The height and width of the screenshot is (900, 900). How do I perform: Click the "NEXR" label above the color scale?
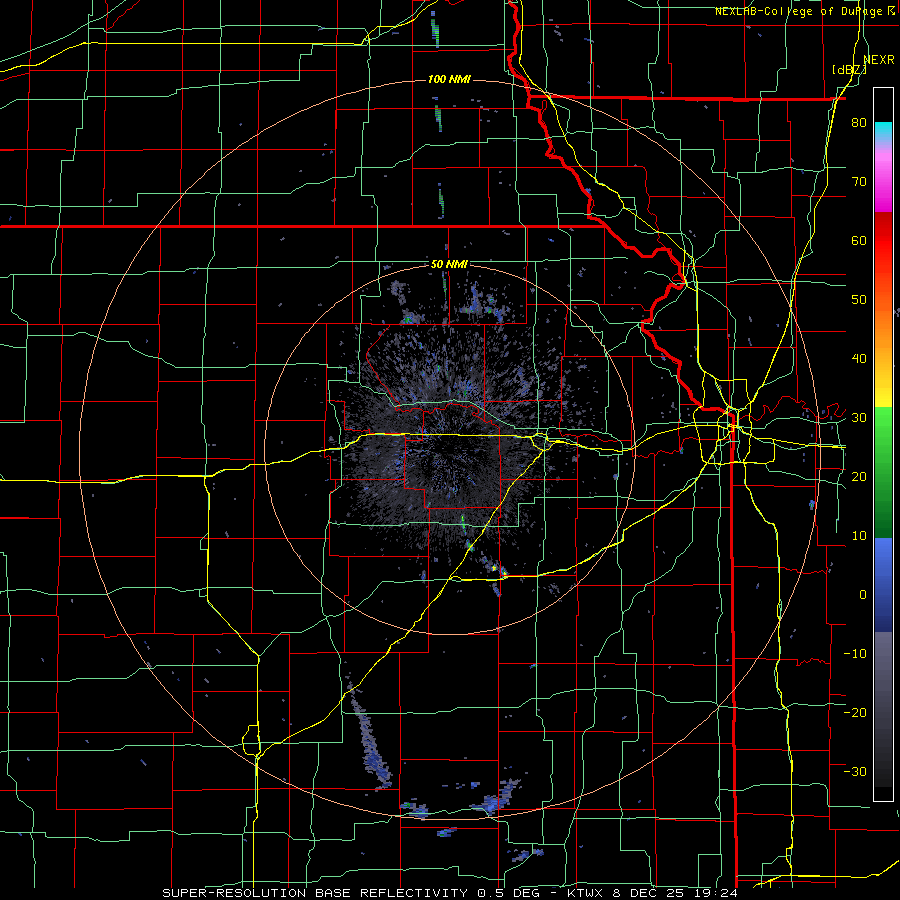click(x=879, y=59)
